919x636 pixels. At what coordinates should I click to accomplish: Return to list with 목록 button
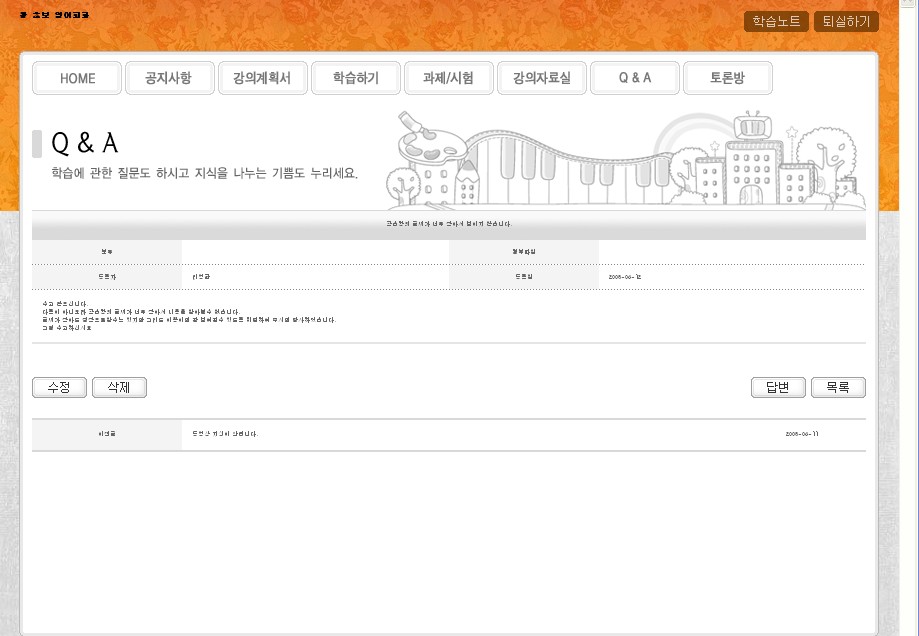click(838, 388)
